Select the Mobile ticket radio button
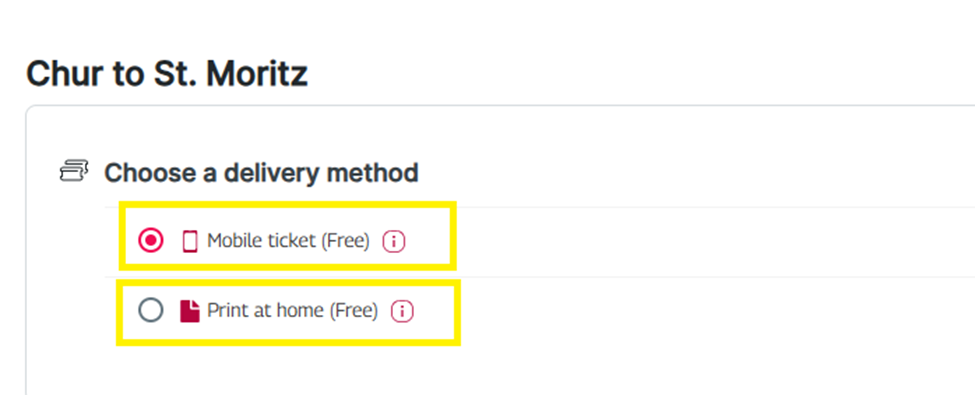 coord(150,240)
